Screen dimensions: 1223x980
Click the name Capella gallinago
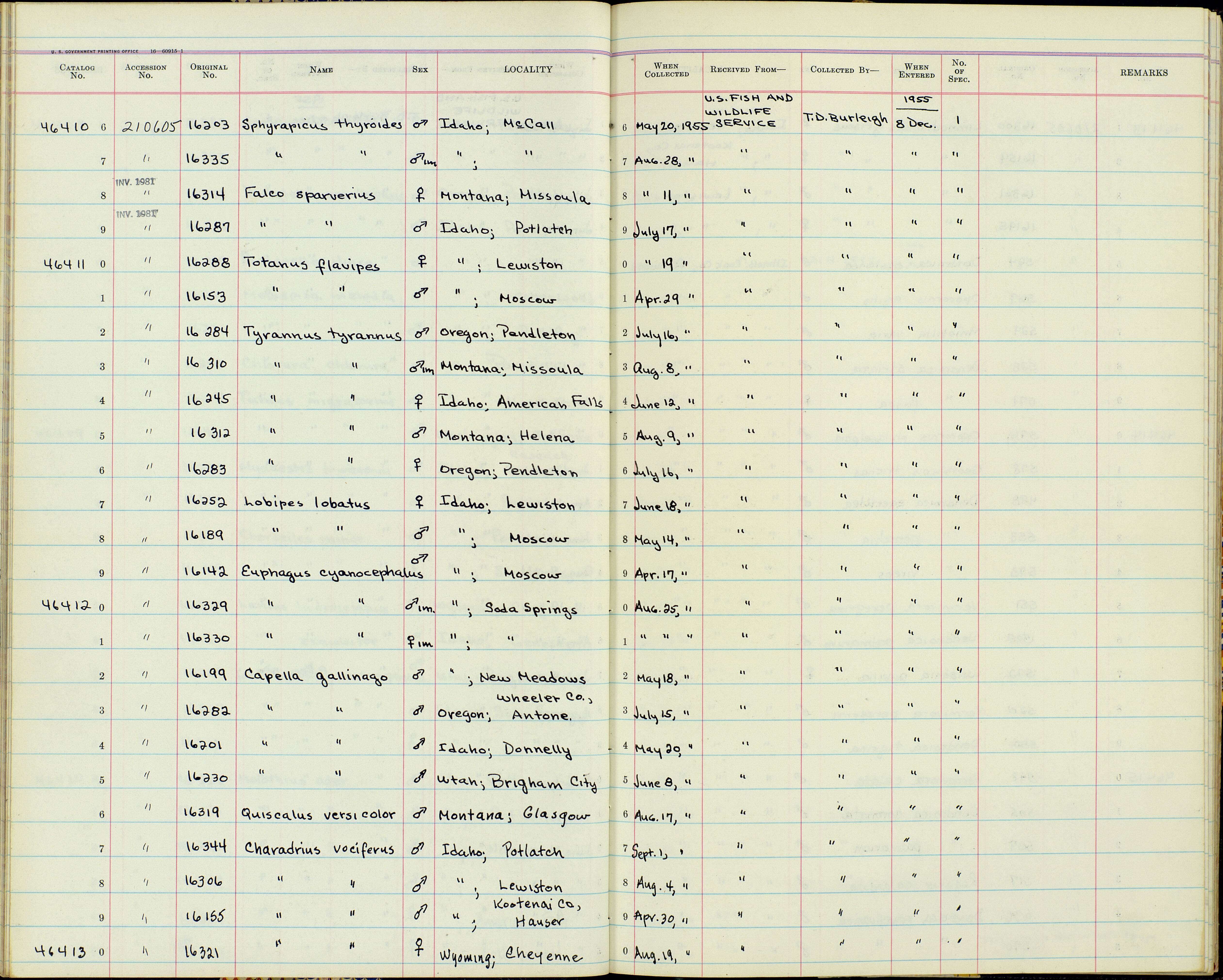(316, 677)
